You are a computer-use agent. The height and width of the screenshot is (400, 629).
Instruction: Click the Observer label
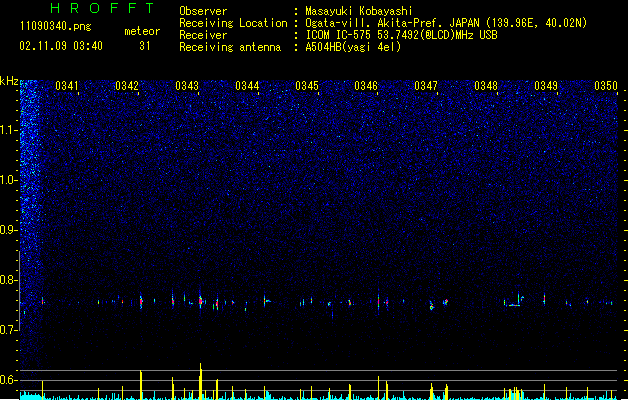click(x=203, y=11)
